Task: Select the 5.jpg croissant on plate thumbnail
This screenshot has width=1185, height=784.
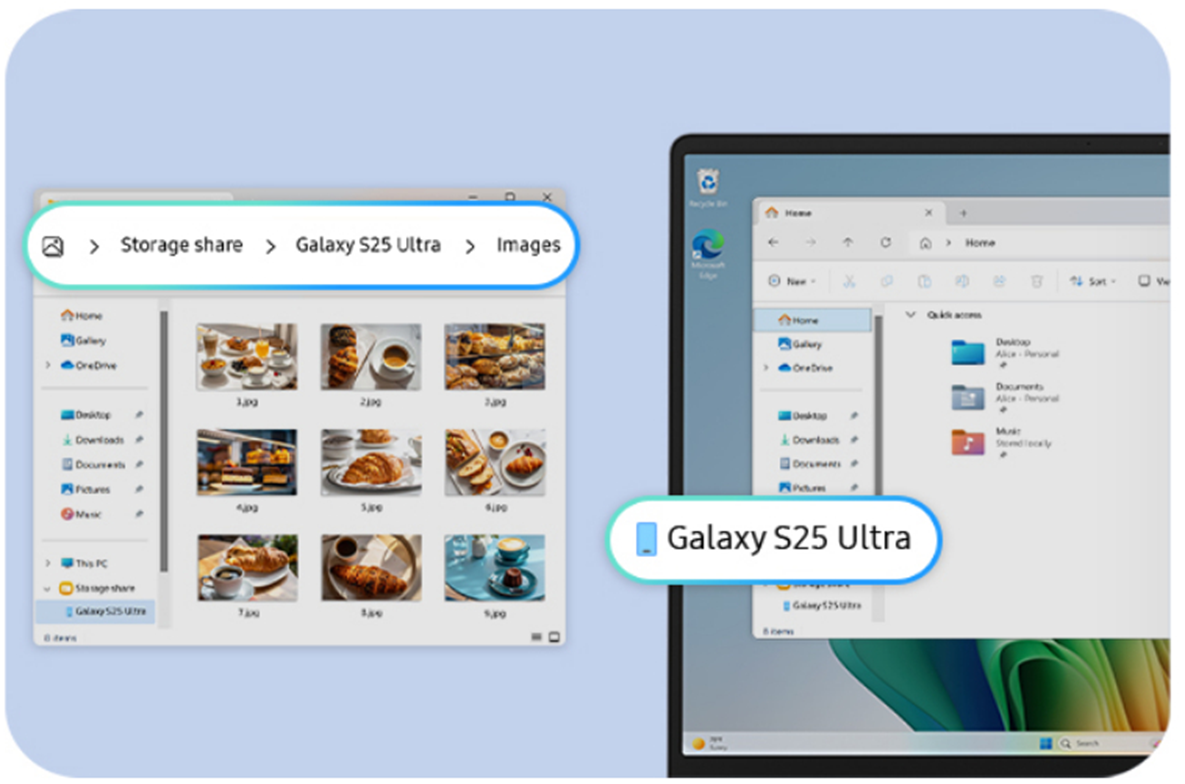Action: click(371, 462)
